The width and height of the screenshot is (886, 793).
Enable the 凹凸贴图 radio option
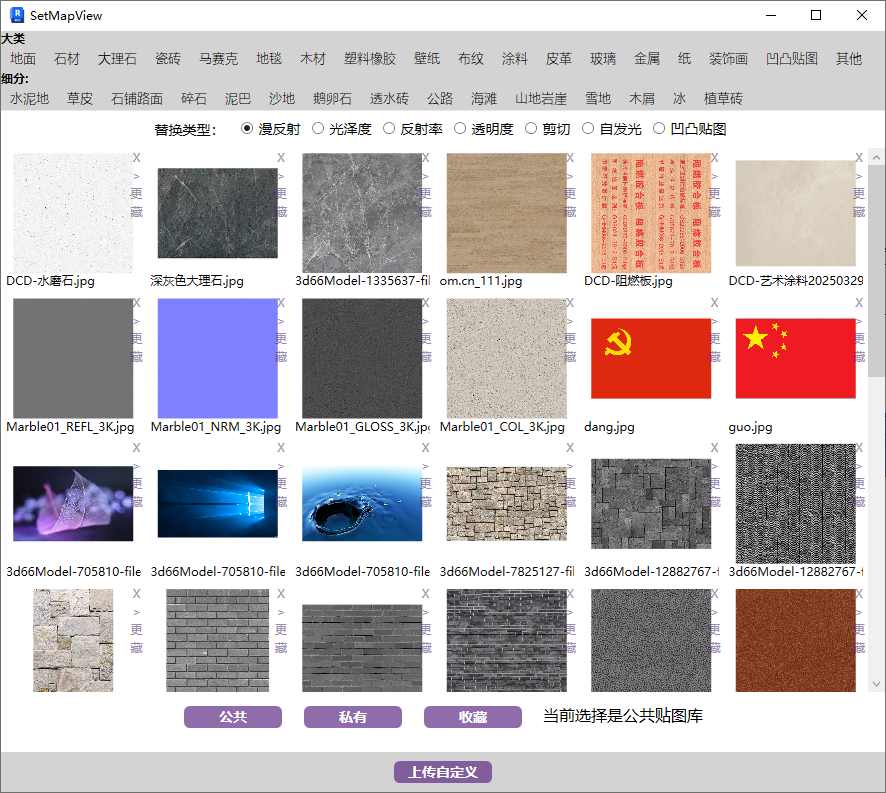(x=659, y=129)
